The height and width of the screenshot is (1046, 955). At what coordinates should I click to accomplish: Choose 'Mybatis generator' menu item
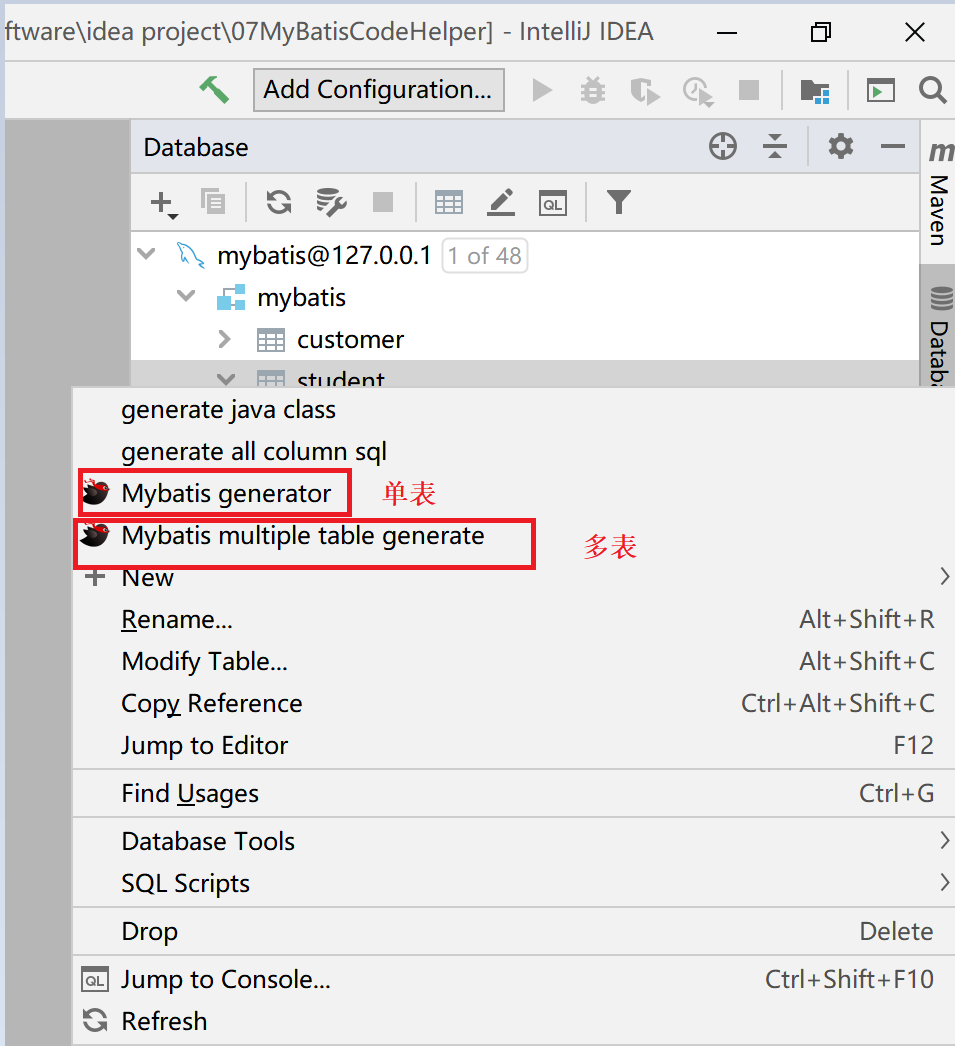514,493
